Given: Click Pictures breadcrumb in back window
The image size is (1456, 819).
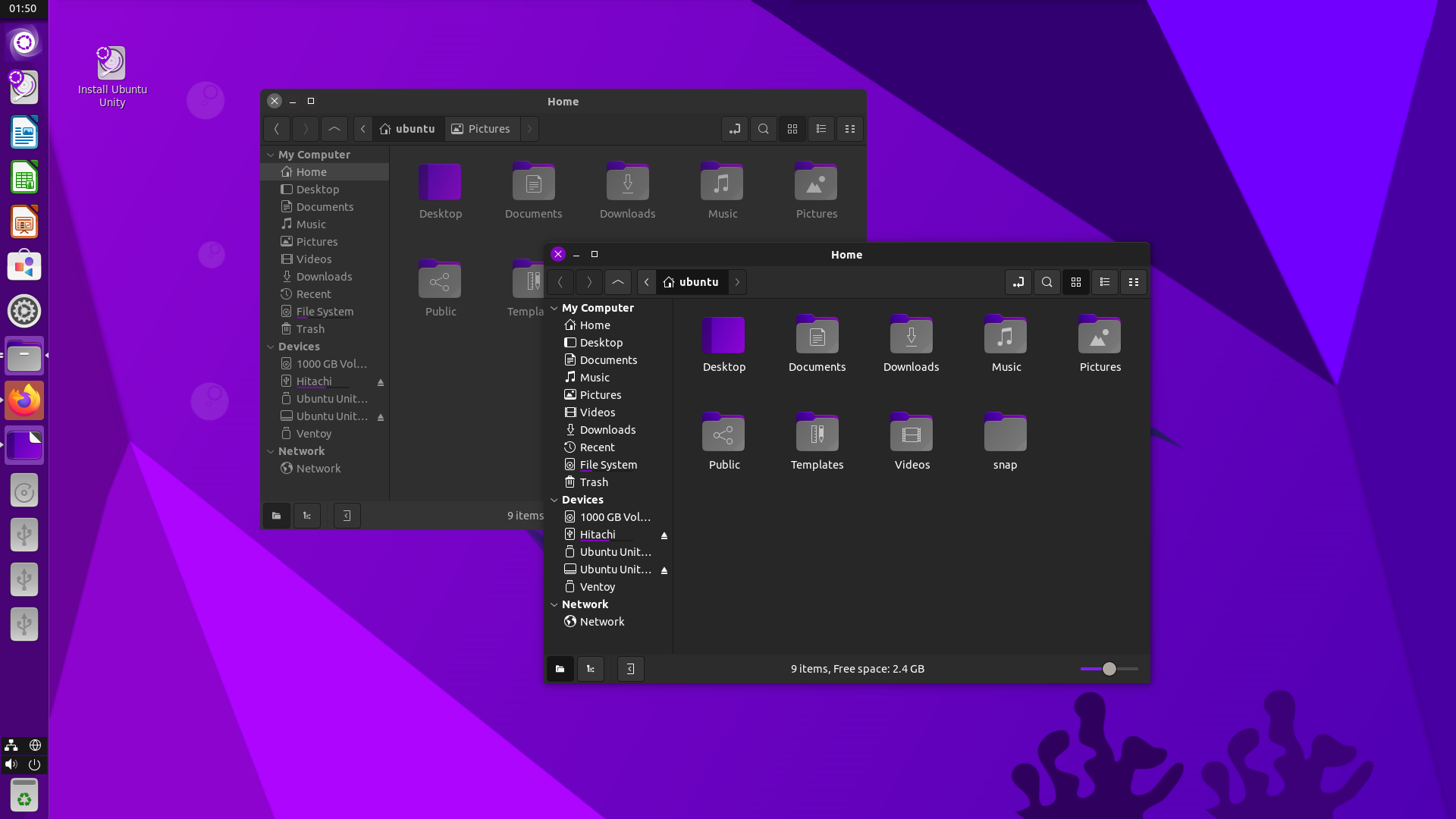Looking at the screenshot, I should click(x=482, y=129).
